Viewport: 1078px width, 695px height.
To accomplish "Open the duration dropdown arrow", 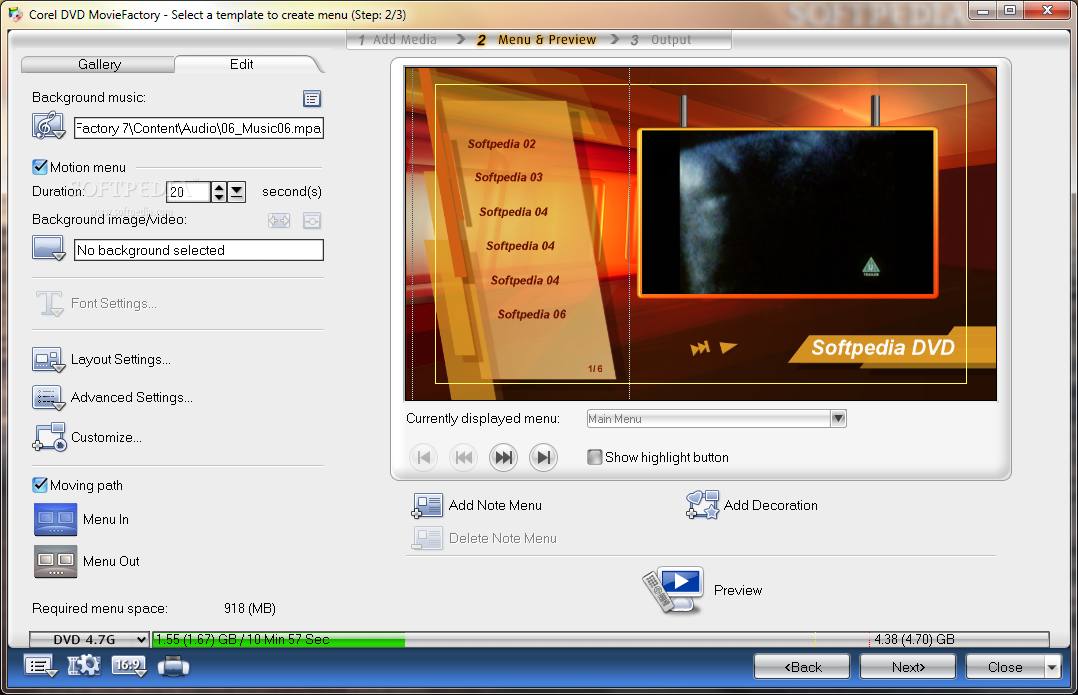I will [x=236, y=192].
